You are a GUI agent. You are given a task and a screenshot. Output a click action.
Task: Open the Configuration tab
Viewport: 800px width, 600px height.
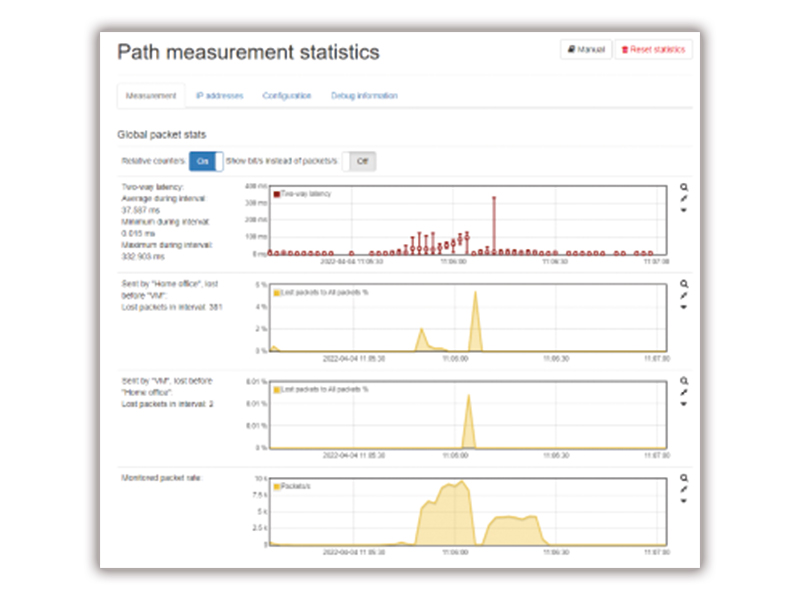[287, 96]
